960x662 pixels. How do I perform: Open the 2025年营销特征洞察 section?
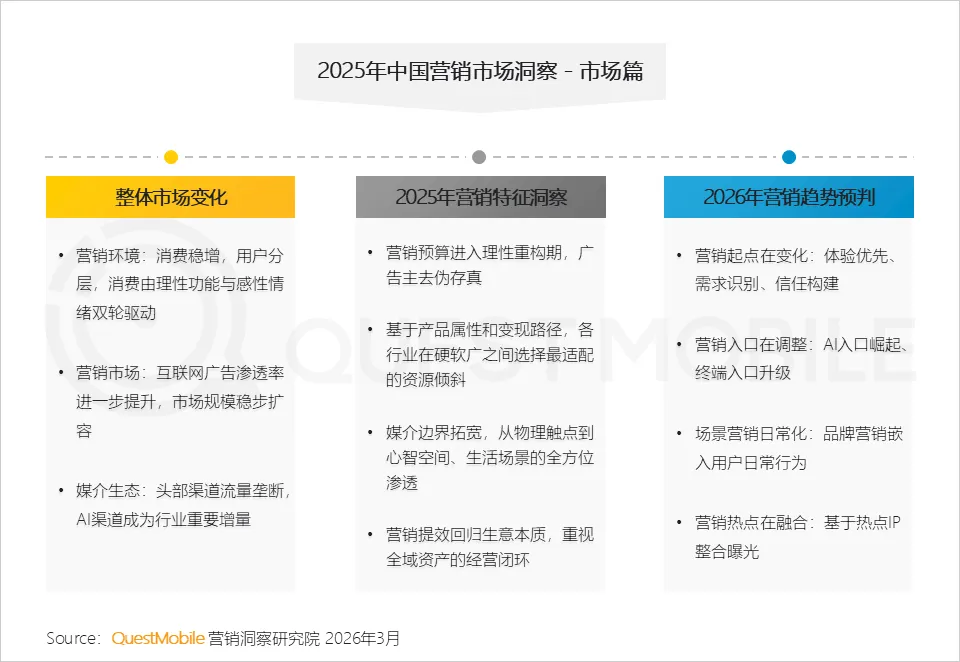[480, 196]
